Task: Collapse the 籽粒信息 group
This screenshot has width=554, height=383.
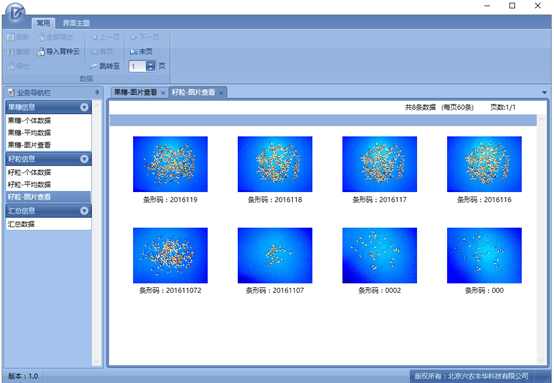Action: (84, 159)
